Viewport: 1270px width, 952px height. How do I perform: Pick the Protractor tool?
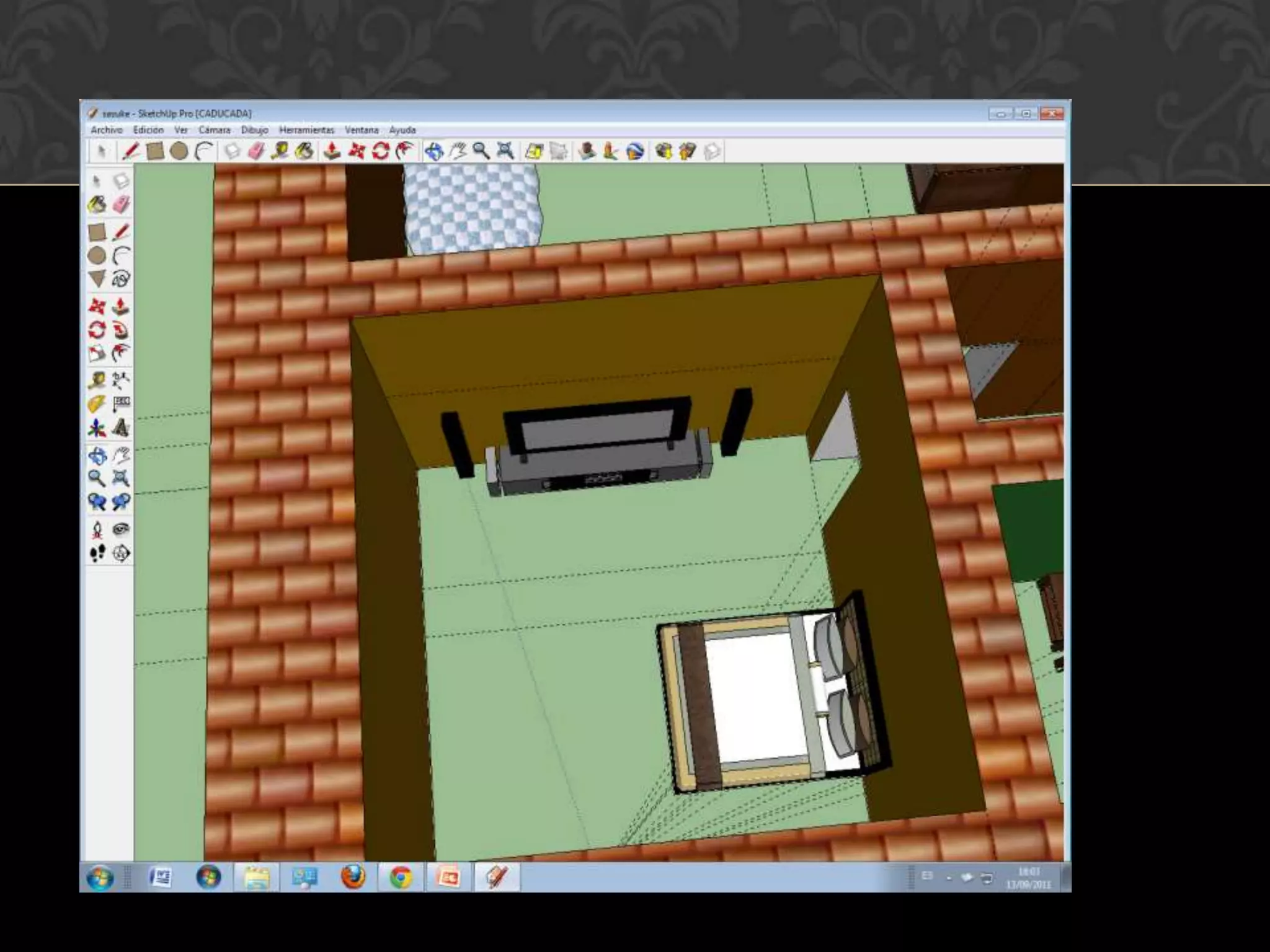coord(97,404)
